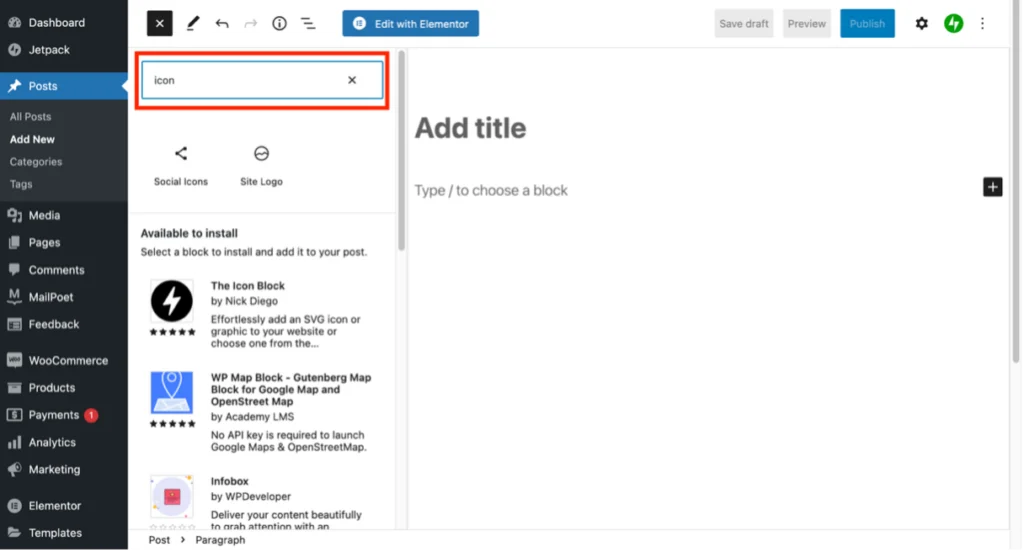The image size is (1024, 552).
Task: Open the three-dot options menu
Action: (982, 24)
